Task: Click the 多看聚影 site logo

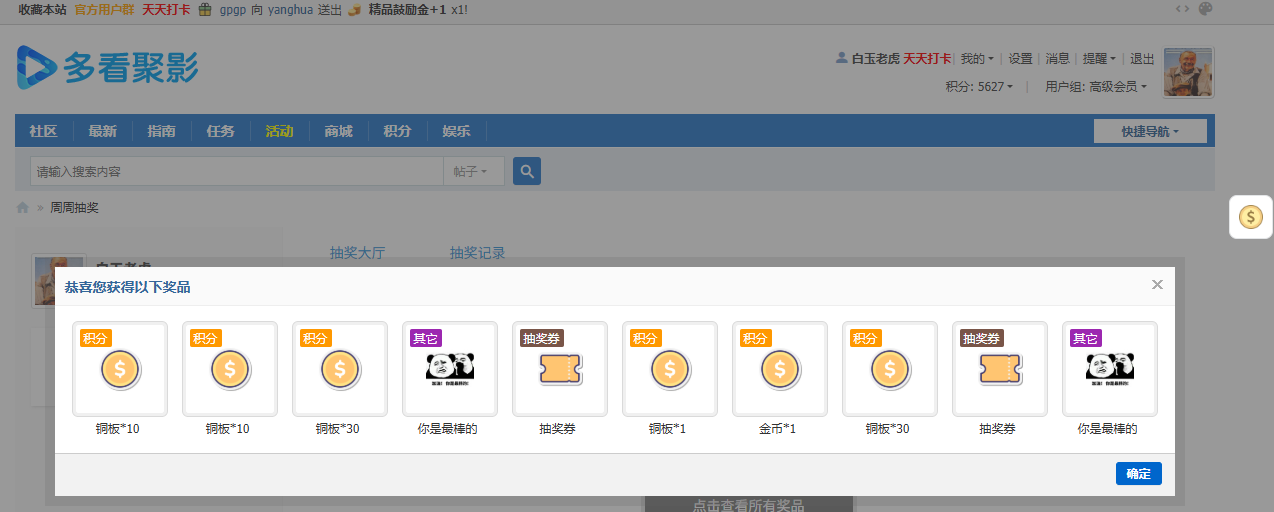Action: (108, 67)
